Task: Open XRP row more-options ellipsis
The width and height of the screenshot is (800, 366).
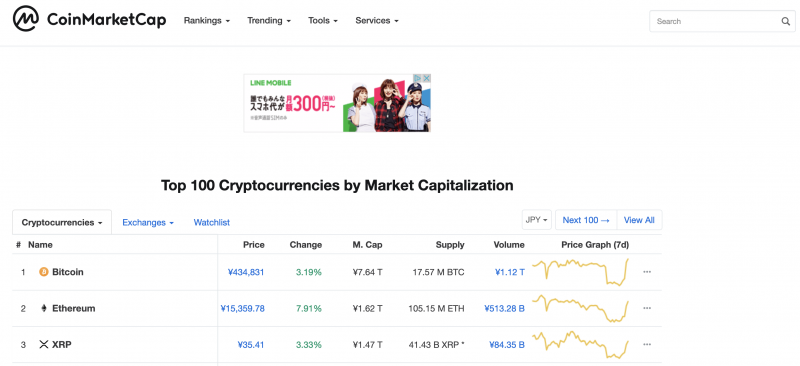Action: click(x=647, y=345)
